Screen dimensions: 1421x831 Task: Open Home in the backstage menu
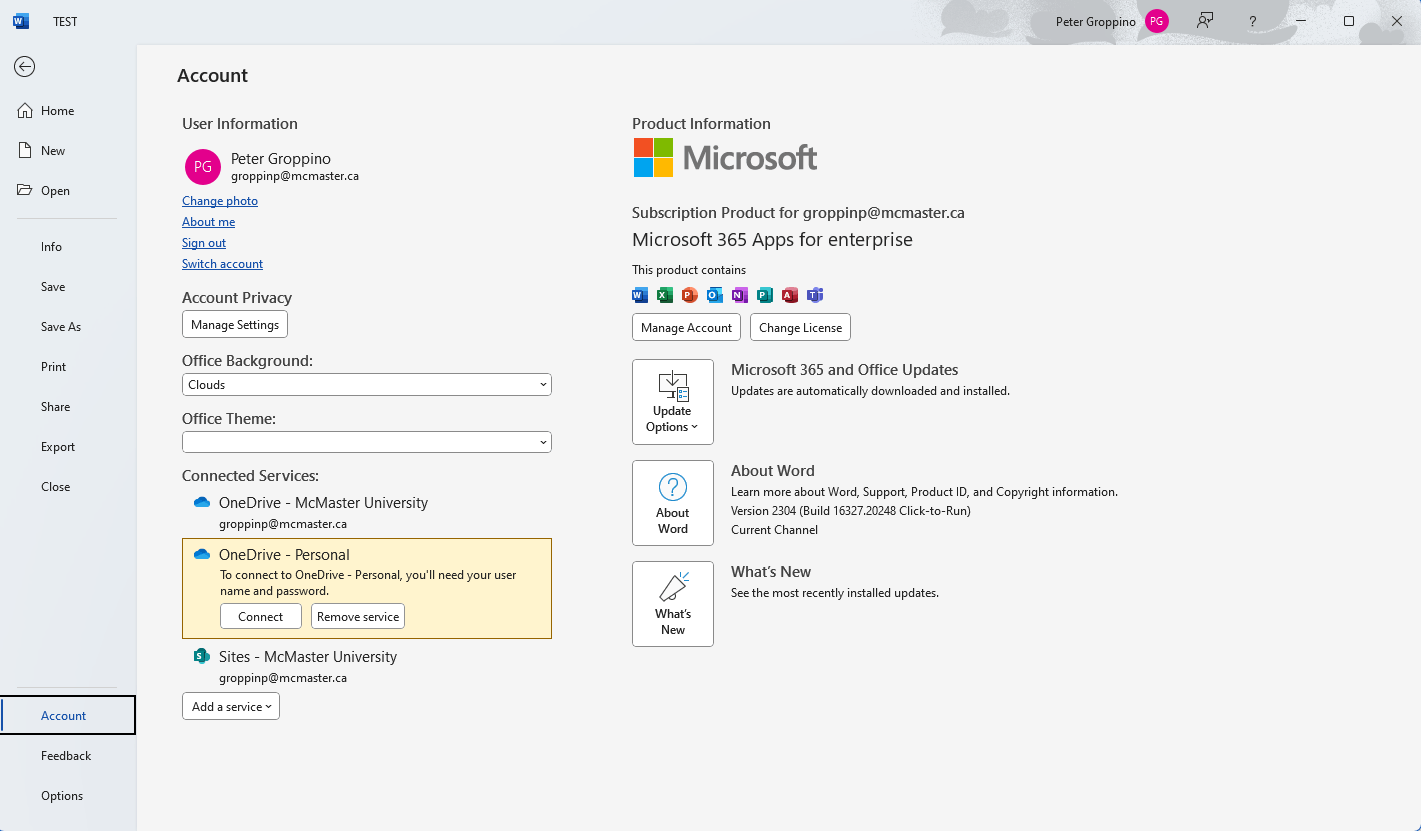click(x=68, y=111)
